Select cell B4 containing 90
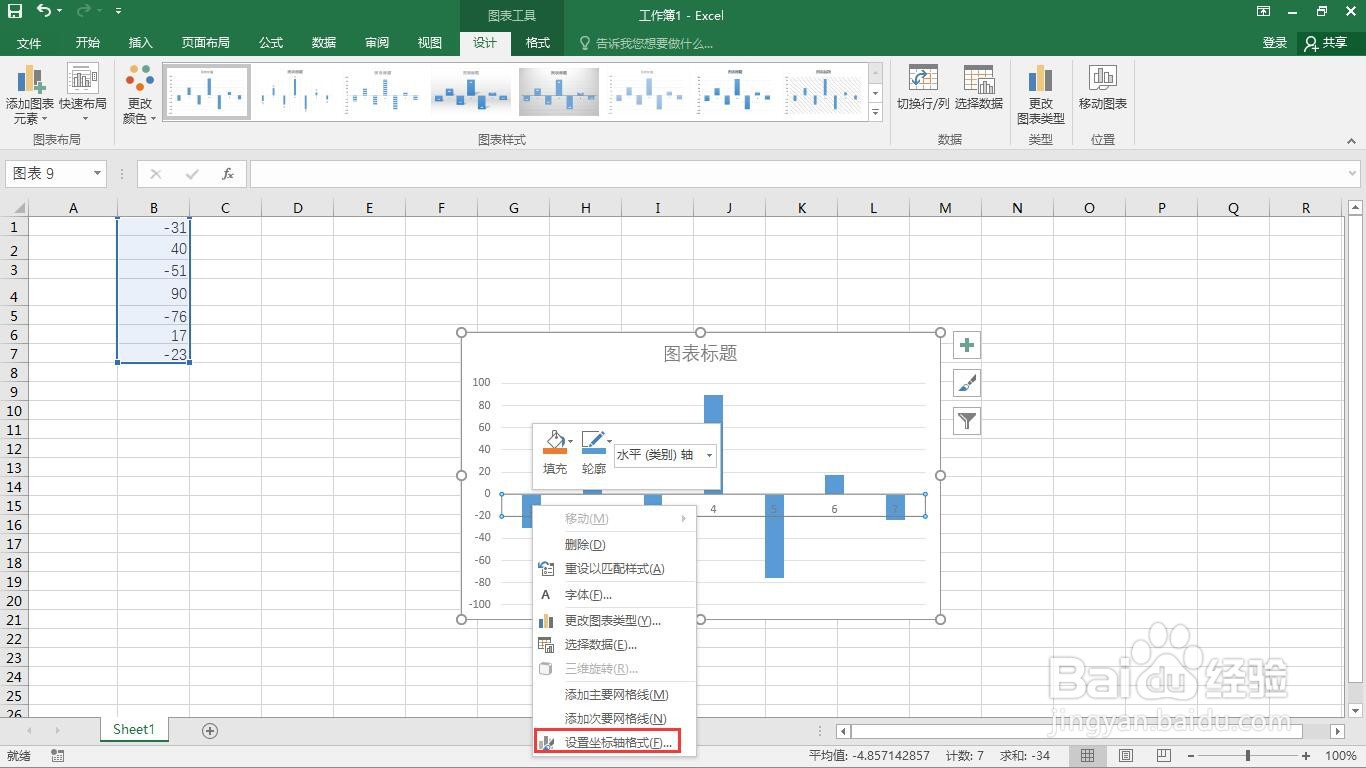1366x768 pixels. [x=153, y=294]
